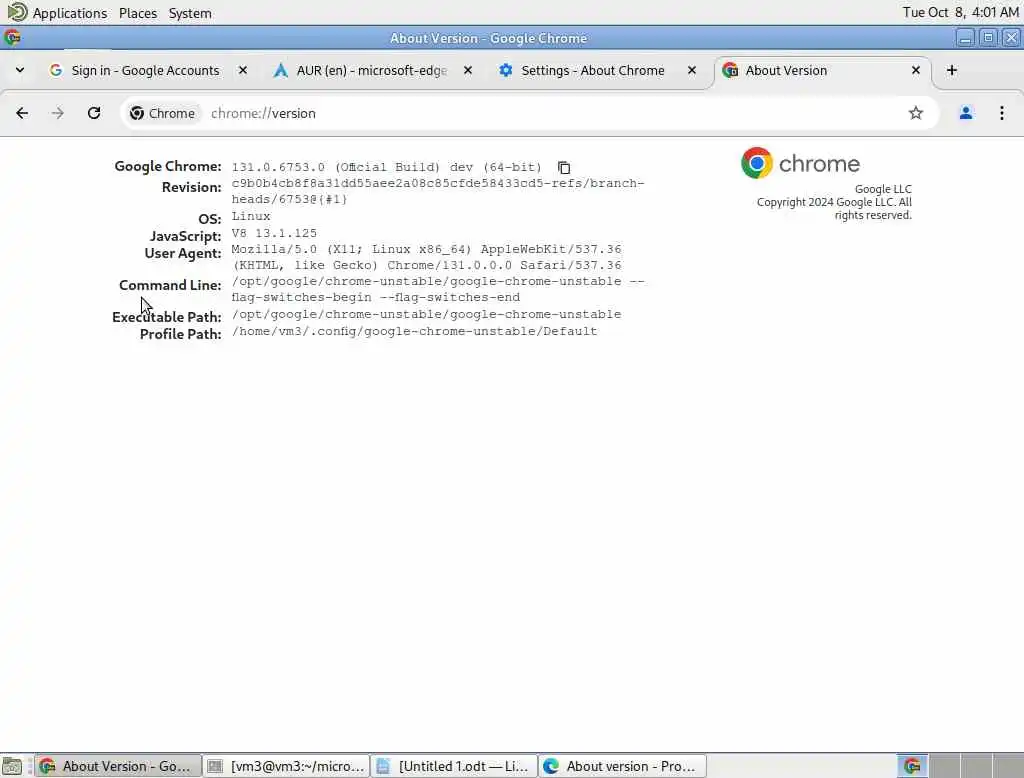
Task: Open the Places menu
Action: coord(138,13)
